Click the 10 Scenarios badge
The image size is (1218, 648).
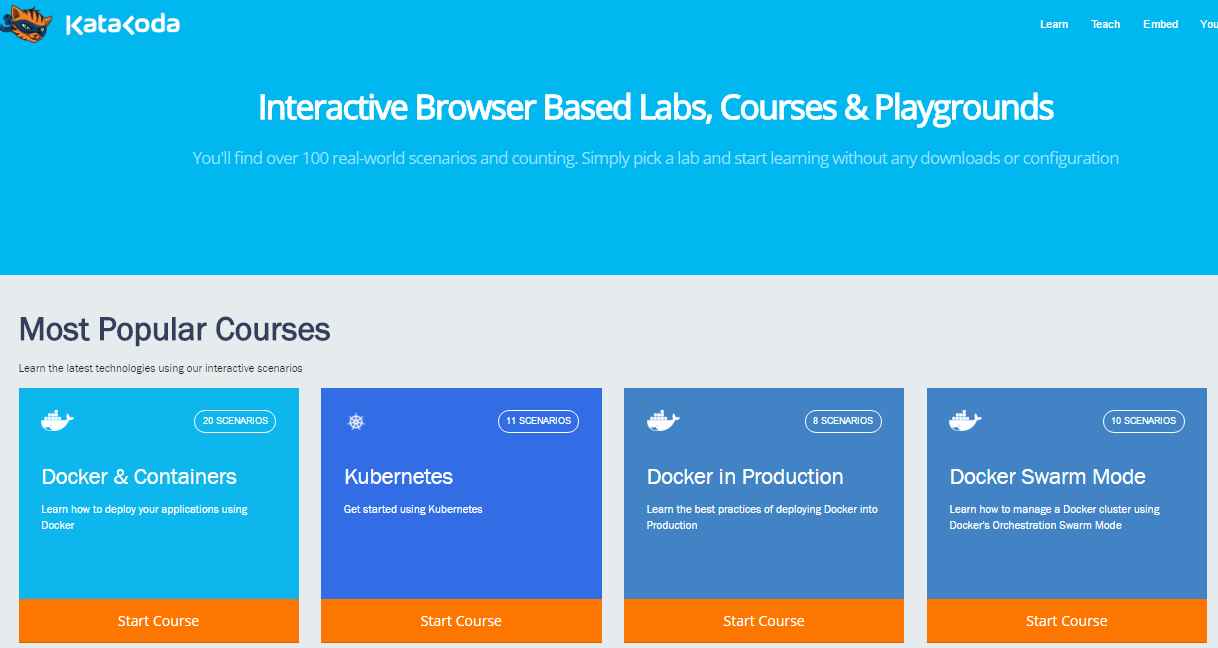[x=1144, y=421]
